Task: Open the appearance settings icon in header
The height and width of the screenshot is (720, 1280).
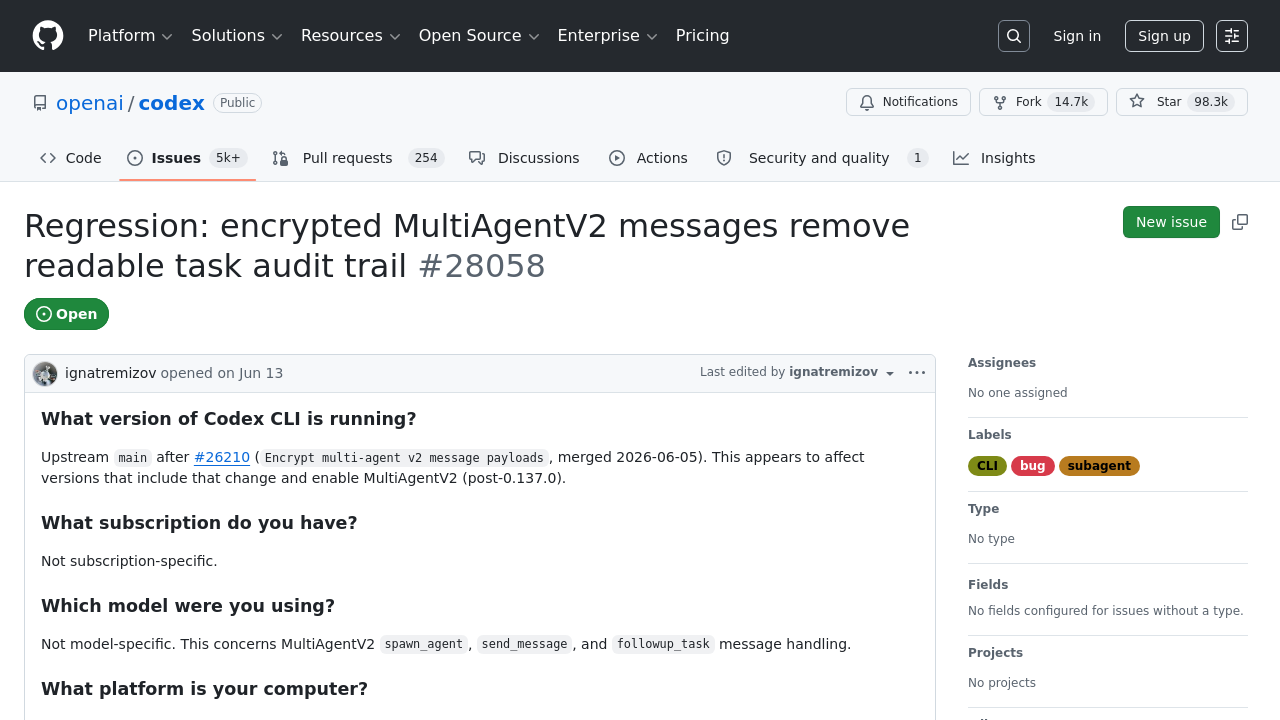Action: tap(1232, 36)
